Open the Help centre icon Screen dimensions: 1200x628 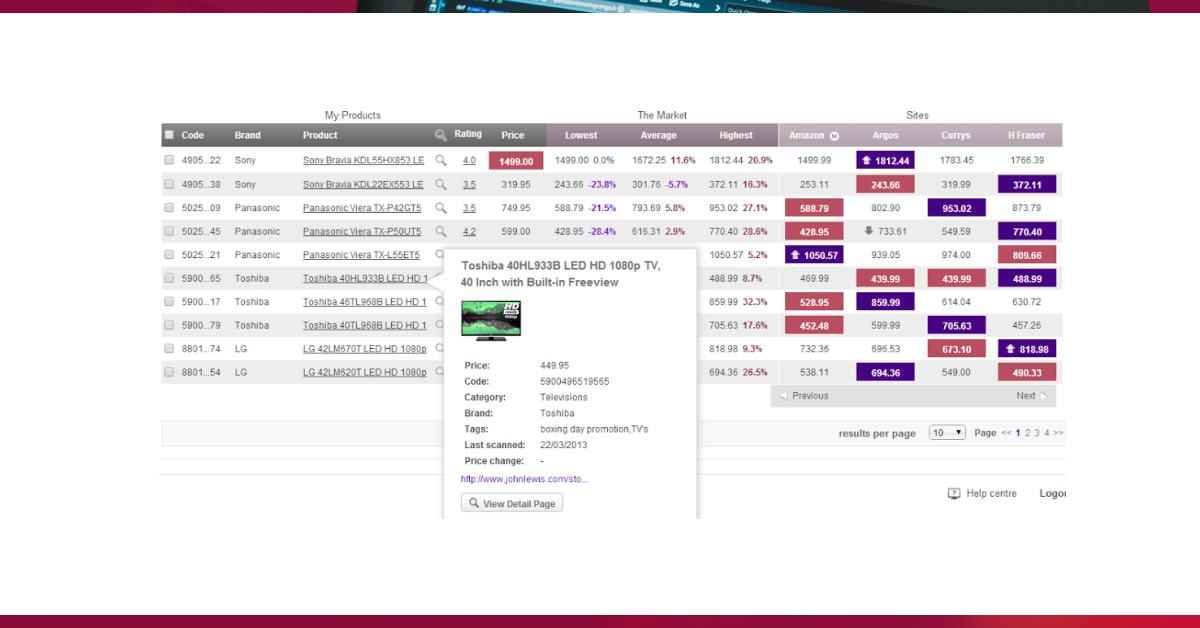[954, 493]
